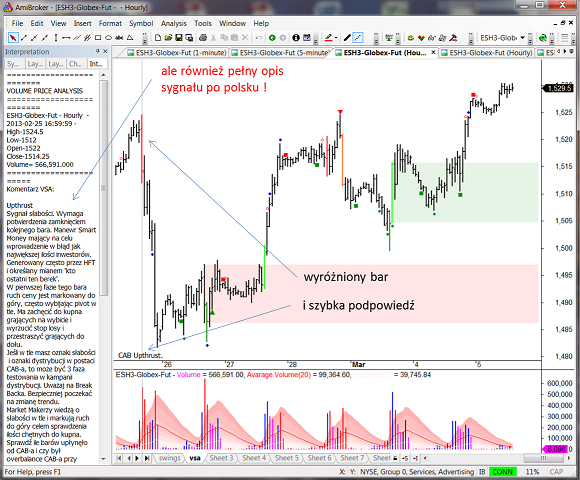Click the red-green heart favorites icon

click(x=421, y=38)
